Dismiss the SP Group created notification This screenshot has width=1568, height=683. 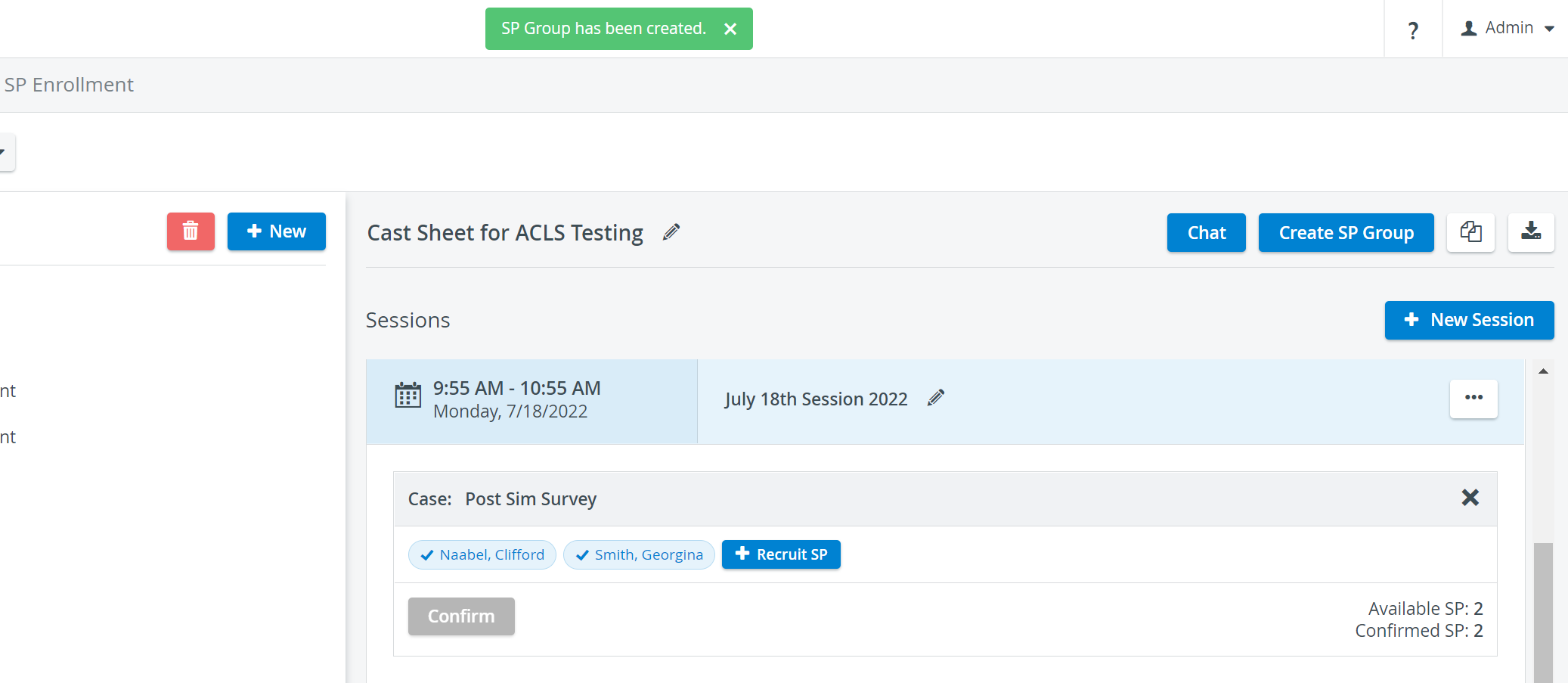tap(730, 29)
